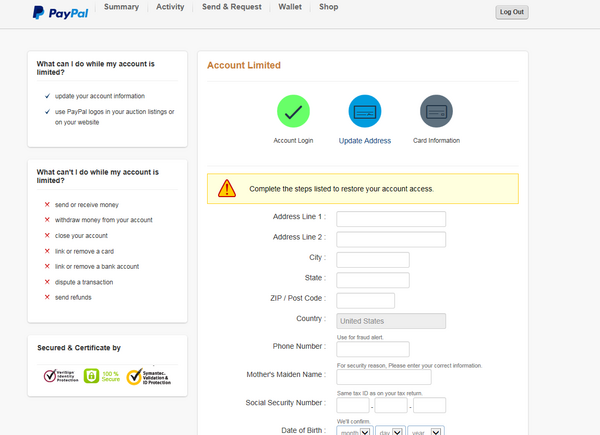Click the checkmark beside update your account information
The width and height of the screenshot is (600, 435).
pyautogui.click(x=47, y=96)
